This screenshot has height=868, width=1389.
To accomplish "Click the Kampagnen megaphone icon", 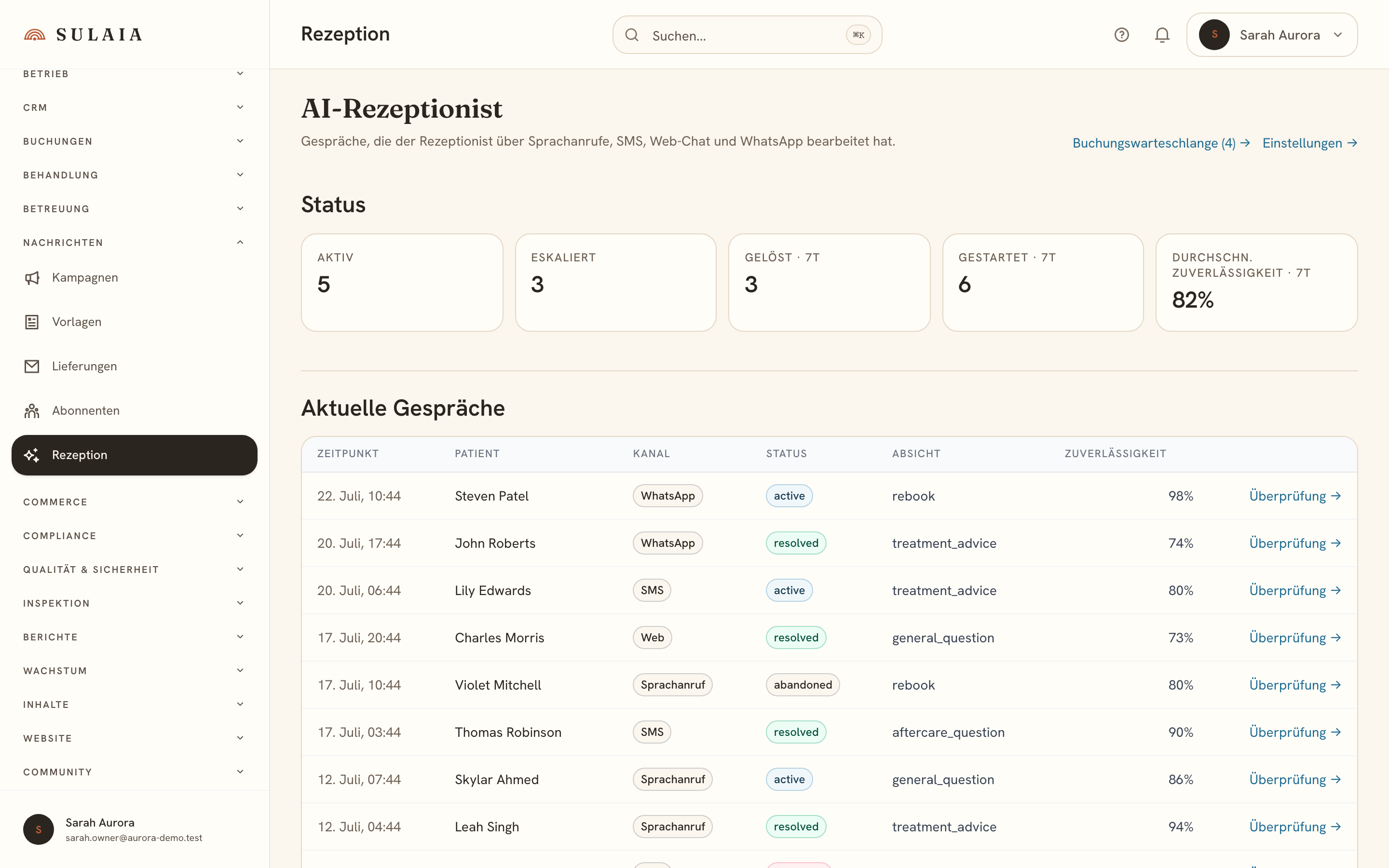I will (x=32, y=278).
